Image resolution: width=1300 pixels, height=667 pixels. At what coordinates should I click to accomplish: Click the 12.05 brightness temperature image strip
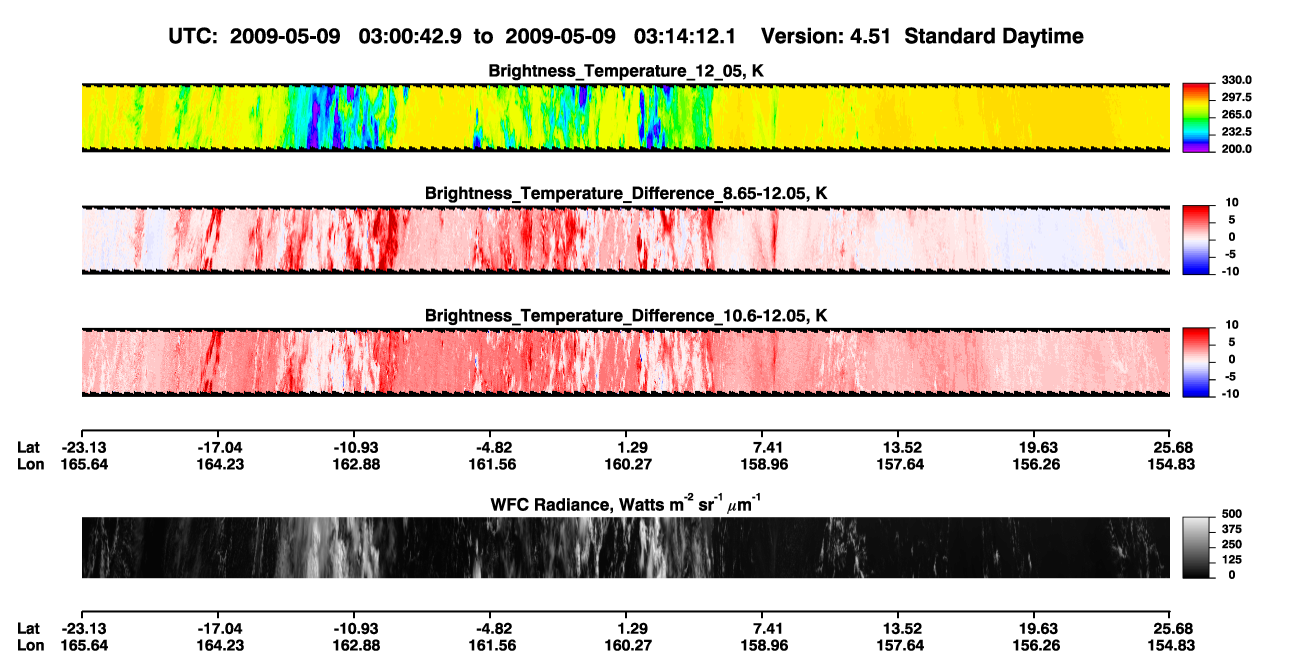coord(626,118)
